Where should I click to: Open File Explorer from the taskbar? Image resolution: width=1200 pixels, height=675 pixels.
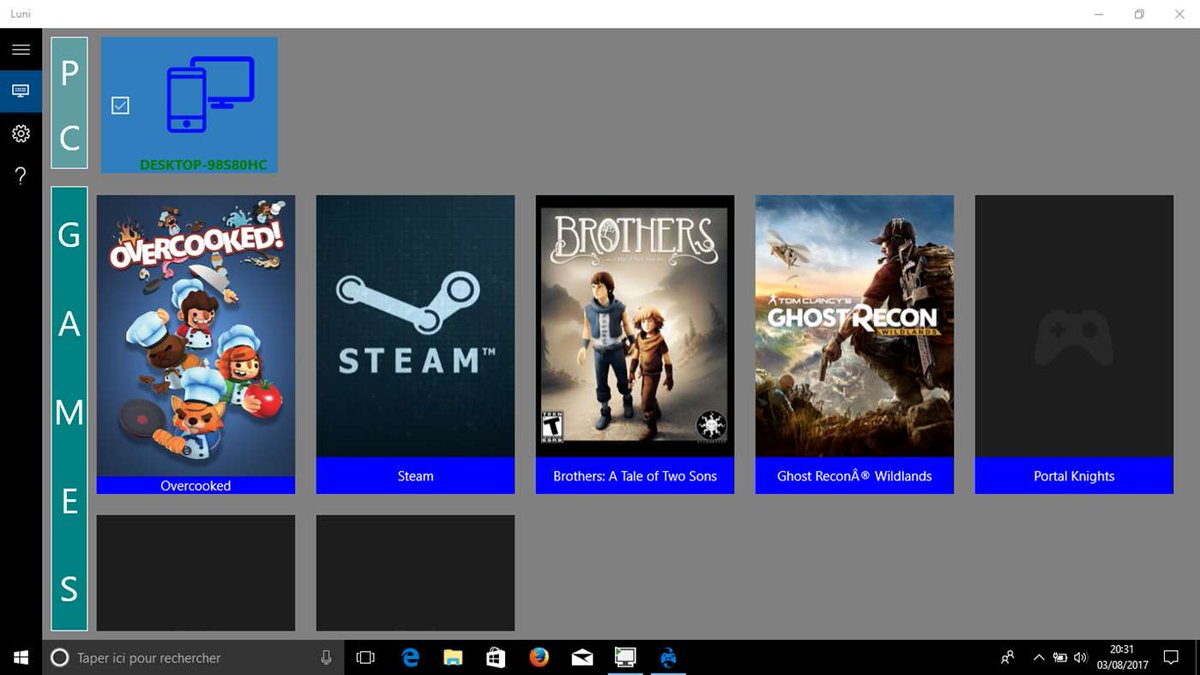click(x=453, y=657)
